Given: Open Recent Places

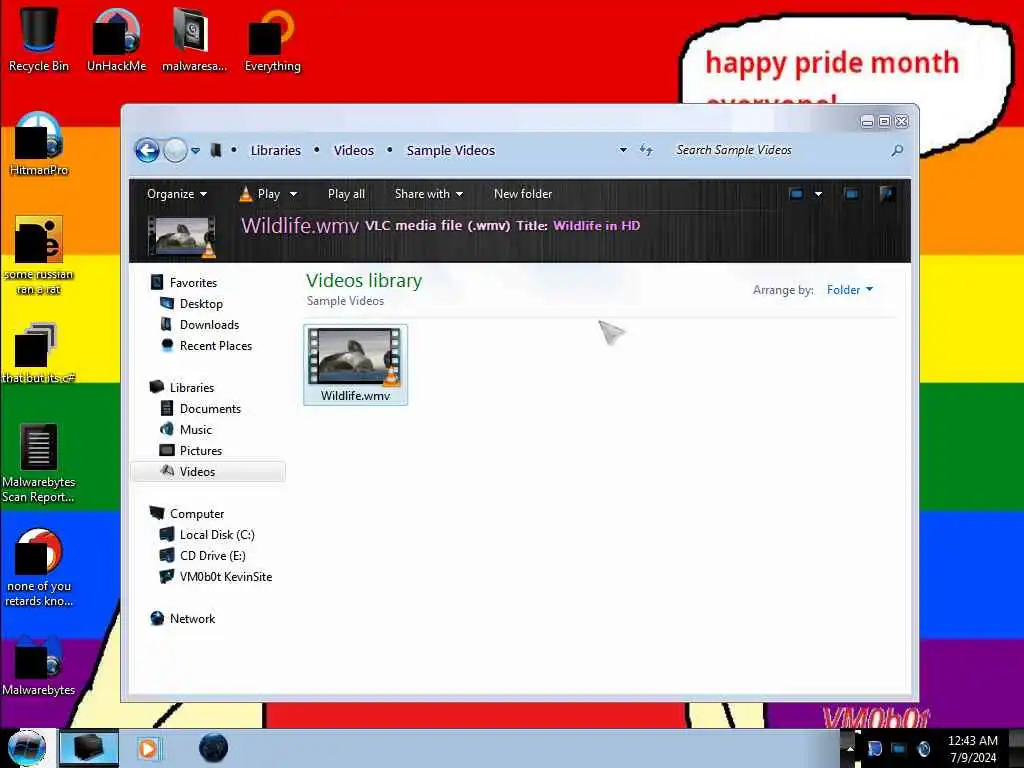Looking at the screenshot, I should point(216,345).
